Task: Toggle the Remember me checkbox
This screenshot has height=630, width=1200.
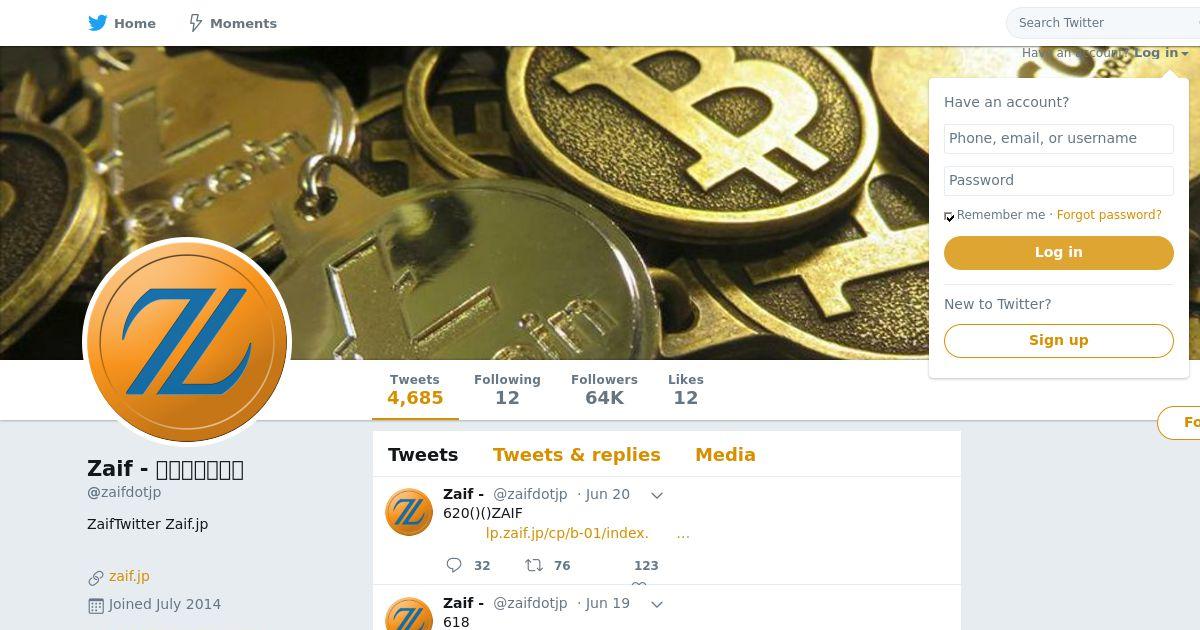Action: (x=949, y=216)
